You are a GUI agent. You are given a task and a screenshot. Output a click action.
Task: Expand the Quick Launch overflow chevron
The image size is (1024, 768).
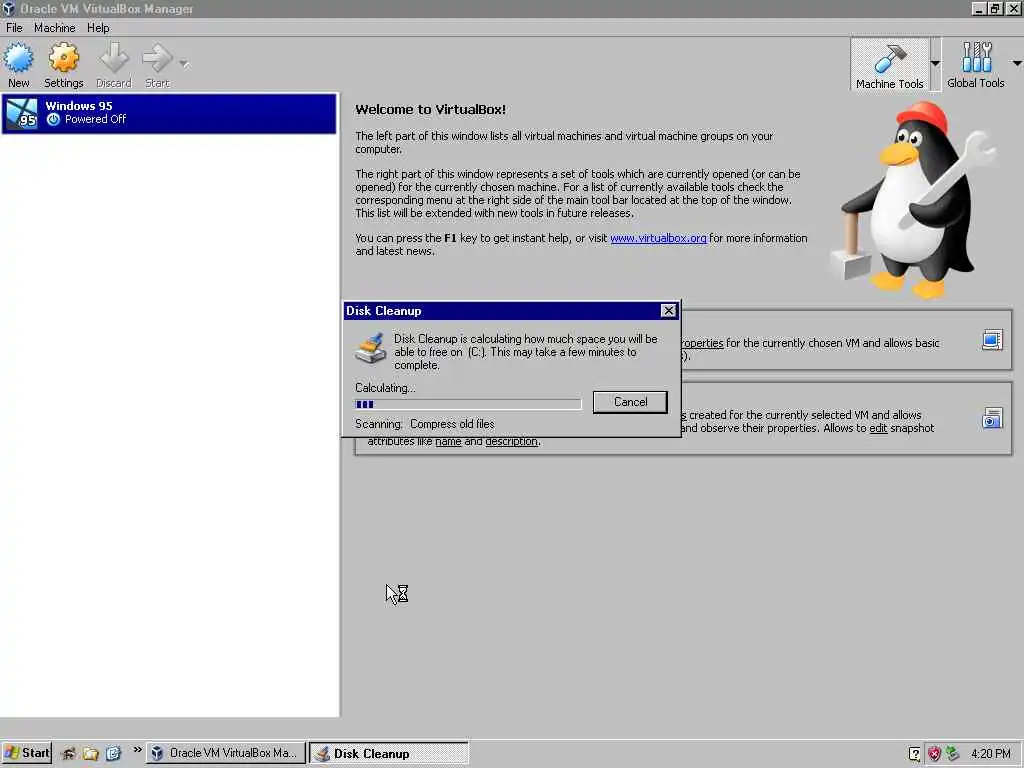(137, 750)
